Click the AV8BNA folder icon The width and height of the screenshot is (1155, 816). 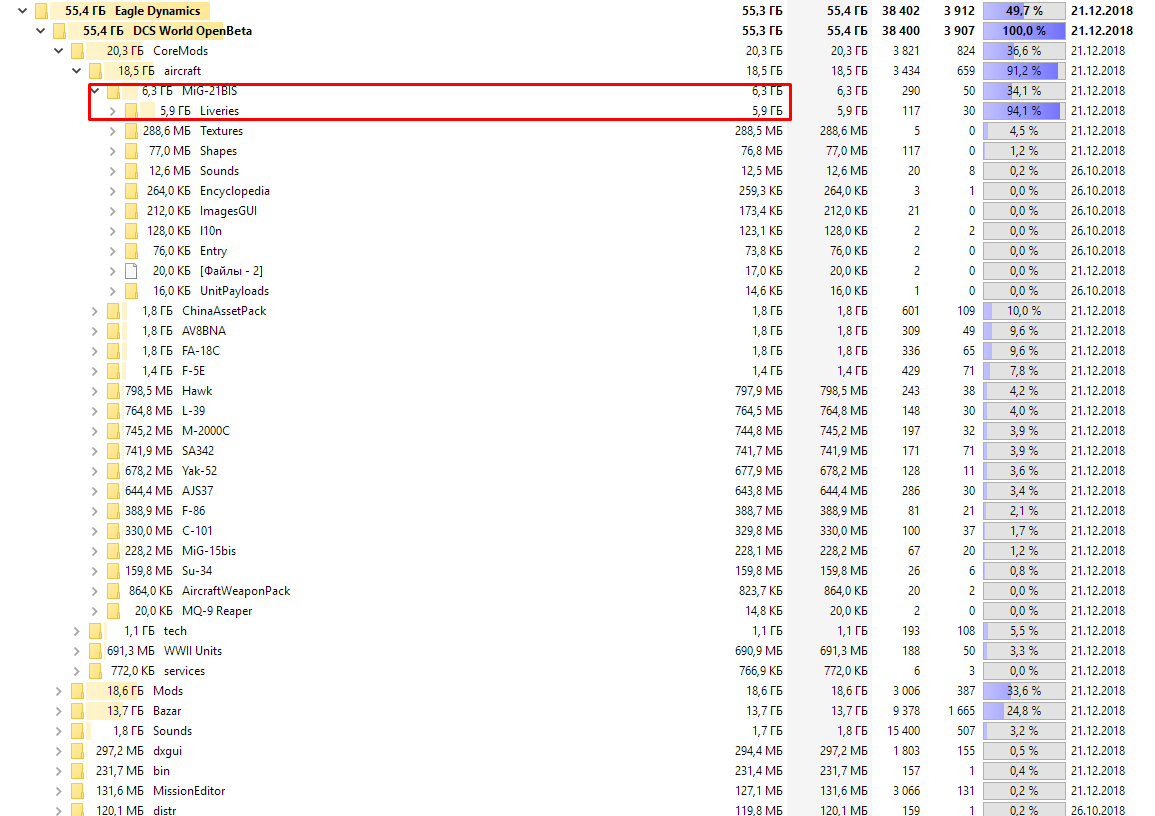113,331
